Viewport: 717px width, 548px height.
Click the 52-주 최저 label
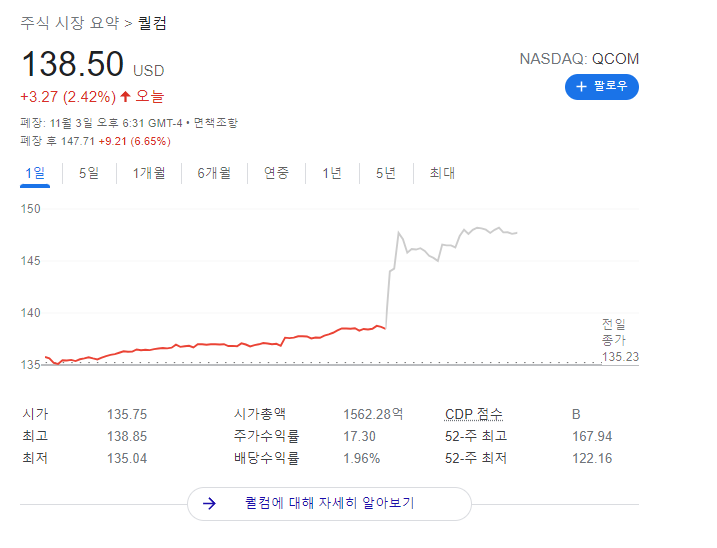point(476,458)
